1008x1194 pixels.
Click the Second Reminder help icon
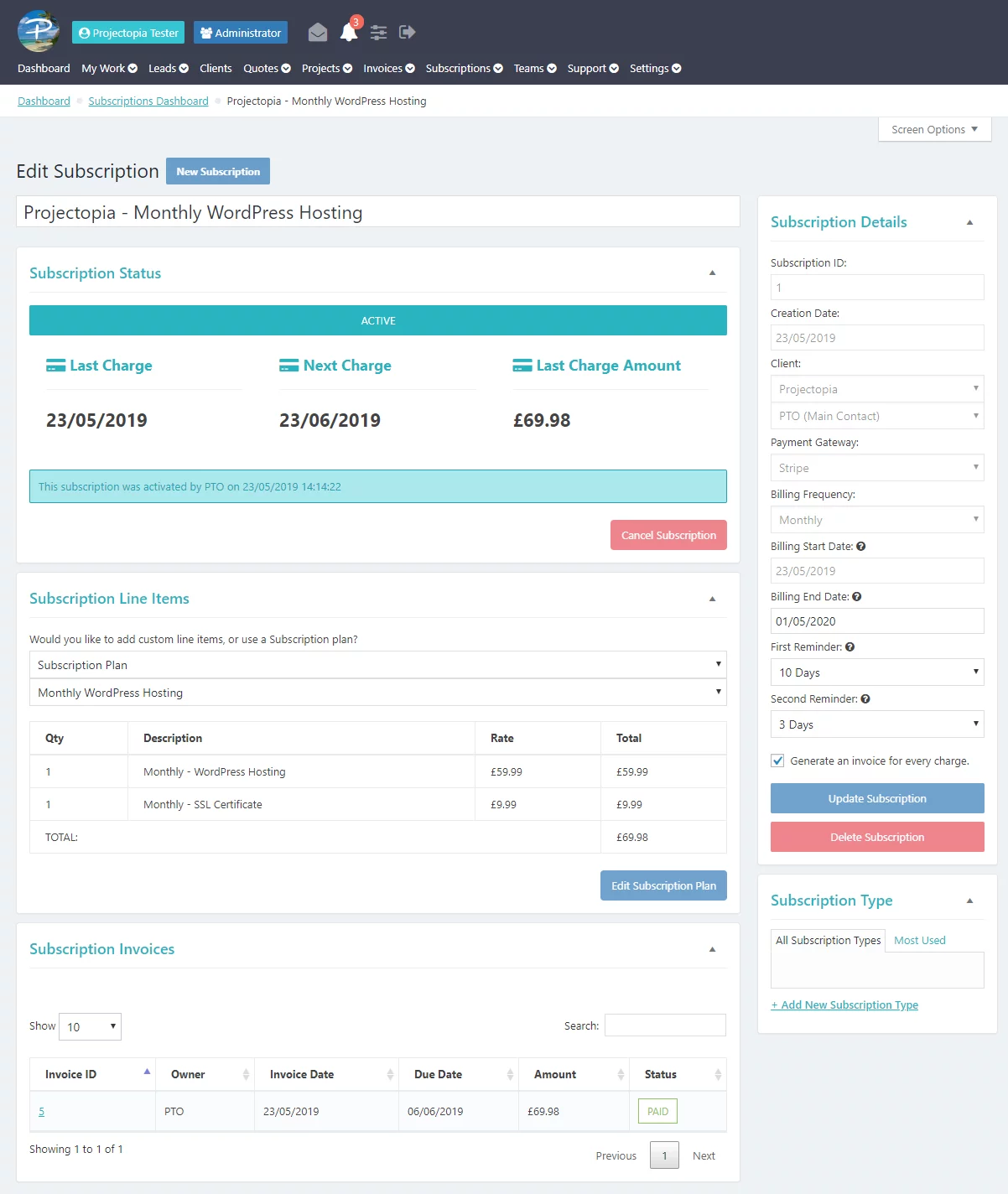click(x=865, y=699)
